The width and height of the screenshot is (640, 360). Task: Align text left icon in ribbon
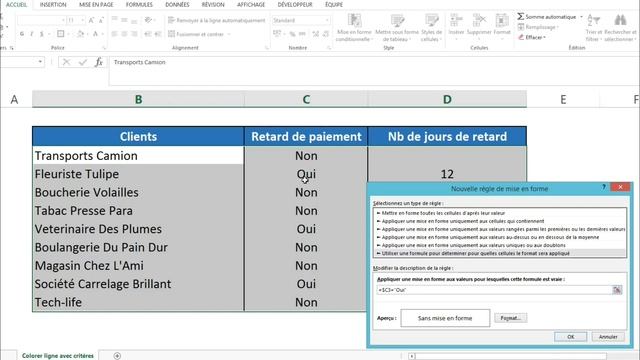coord(114,34)
